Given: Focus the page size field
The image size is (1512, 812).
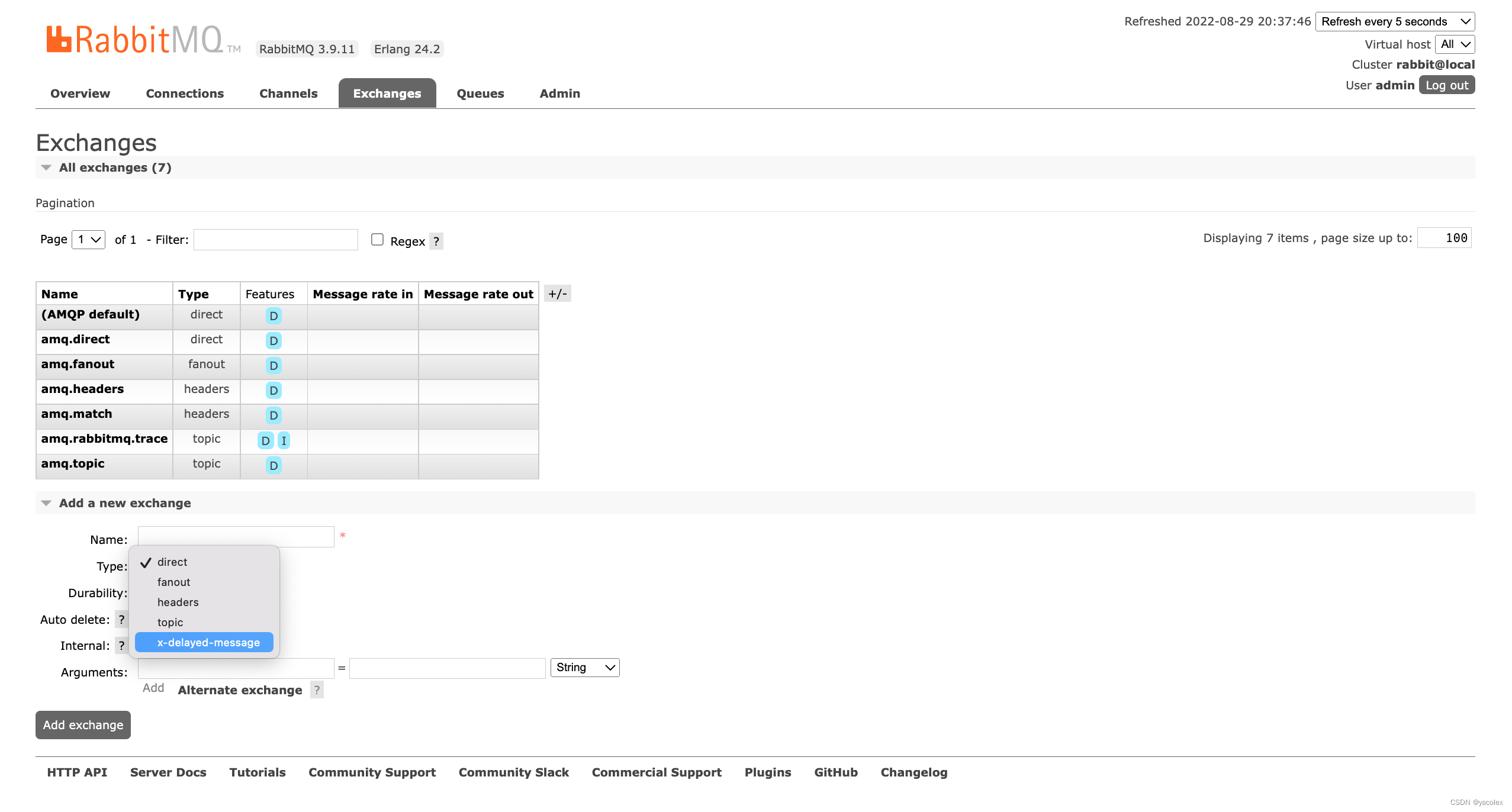Looking at the screenshot, I should 1444,238.
